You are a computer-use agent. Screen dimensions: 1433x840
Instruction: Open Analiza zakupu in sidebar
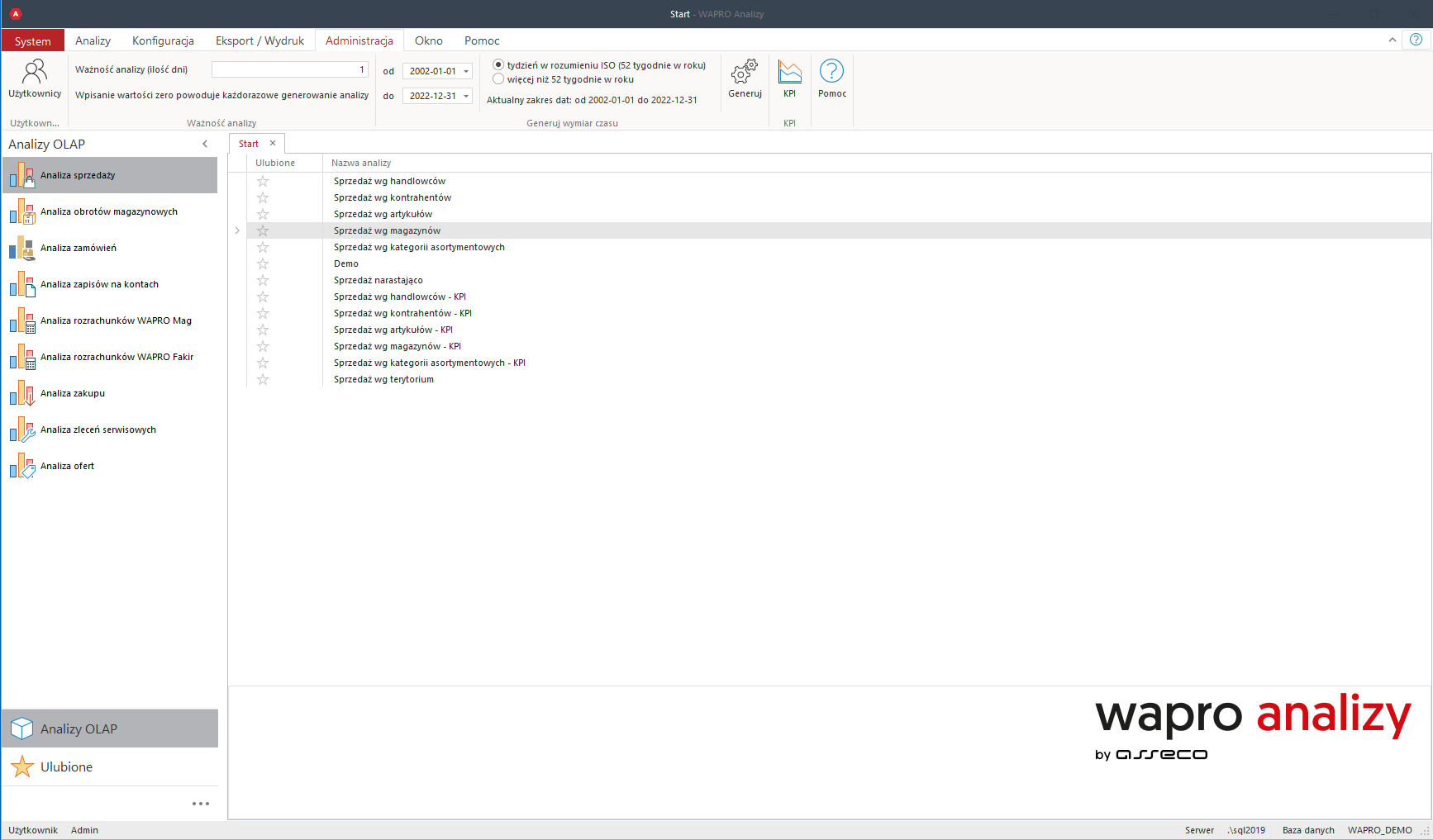pyautogui.click(x=110, y=393)
